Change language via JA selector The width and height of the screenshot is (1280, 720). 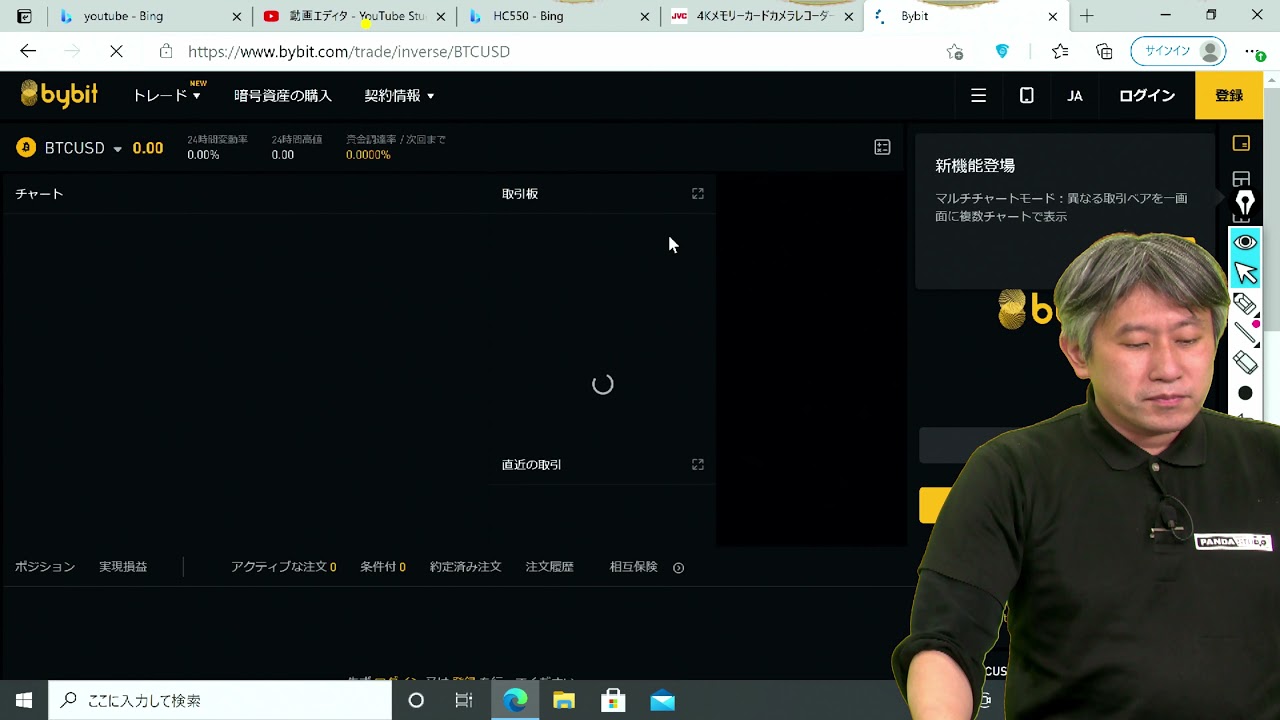pos(1075,96)
